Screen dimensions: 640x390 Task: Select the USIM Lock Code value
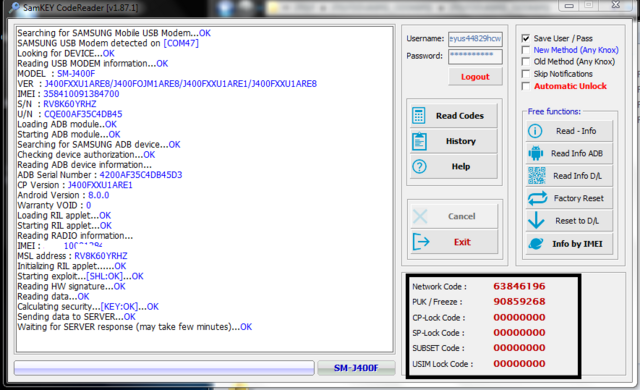click(x=519, y=363)
